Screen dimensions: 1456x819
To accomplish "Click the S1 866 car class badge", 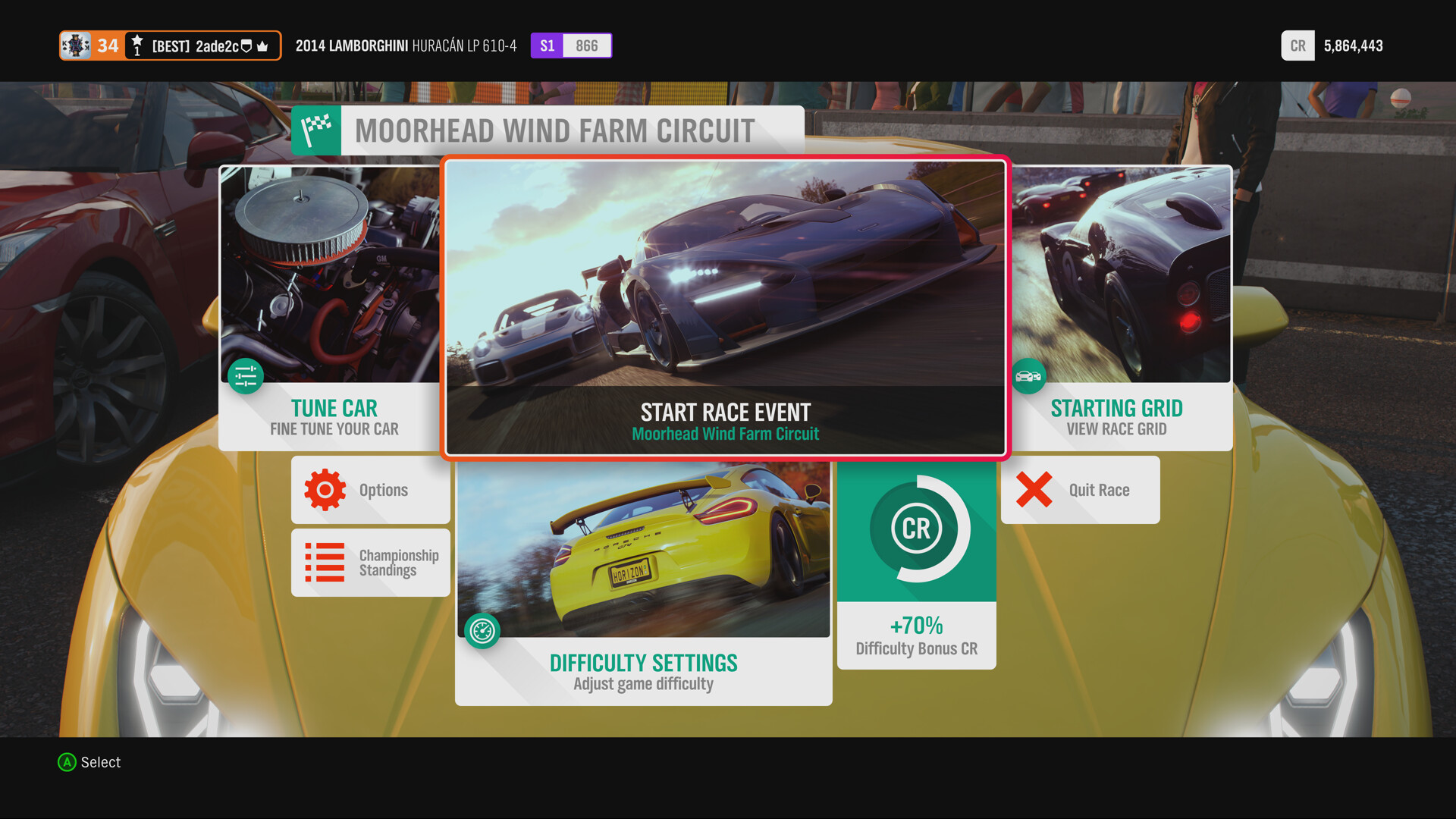I will [x=571, y=45].
